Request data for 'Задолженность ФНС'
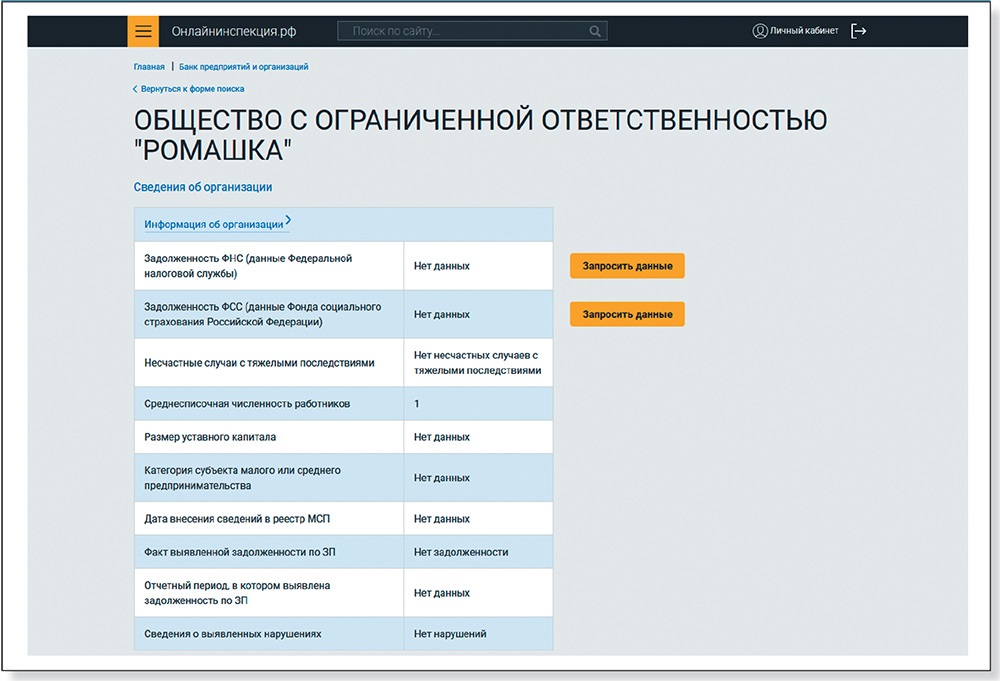Image resolution: width=1000 pixels, height=681 pixels. (x=627, y=266)
